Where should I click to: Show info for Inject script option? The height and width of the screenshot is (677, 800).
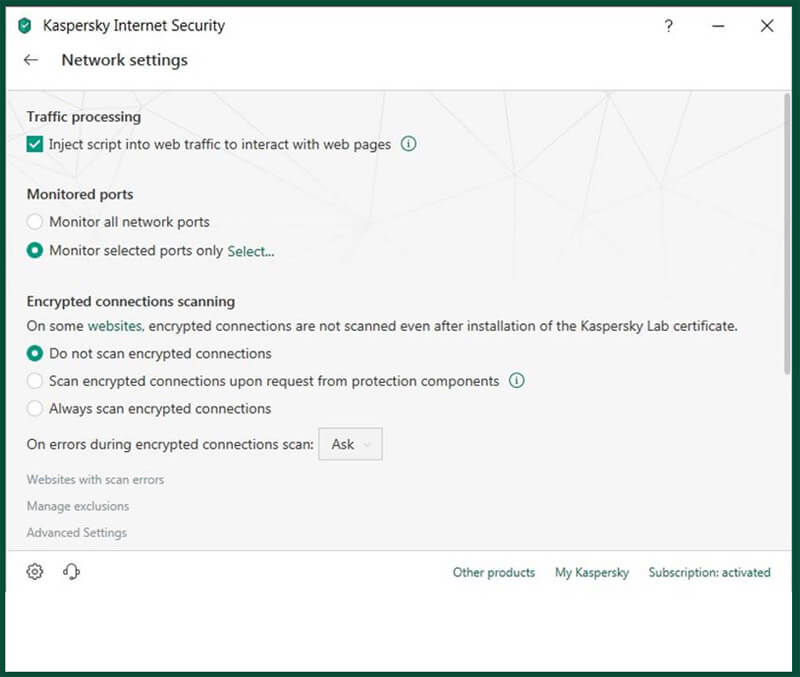click(x=408, y=144)
